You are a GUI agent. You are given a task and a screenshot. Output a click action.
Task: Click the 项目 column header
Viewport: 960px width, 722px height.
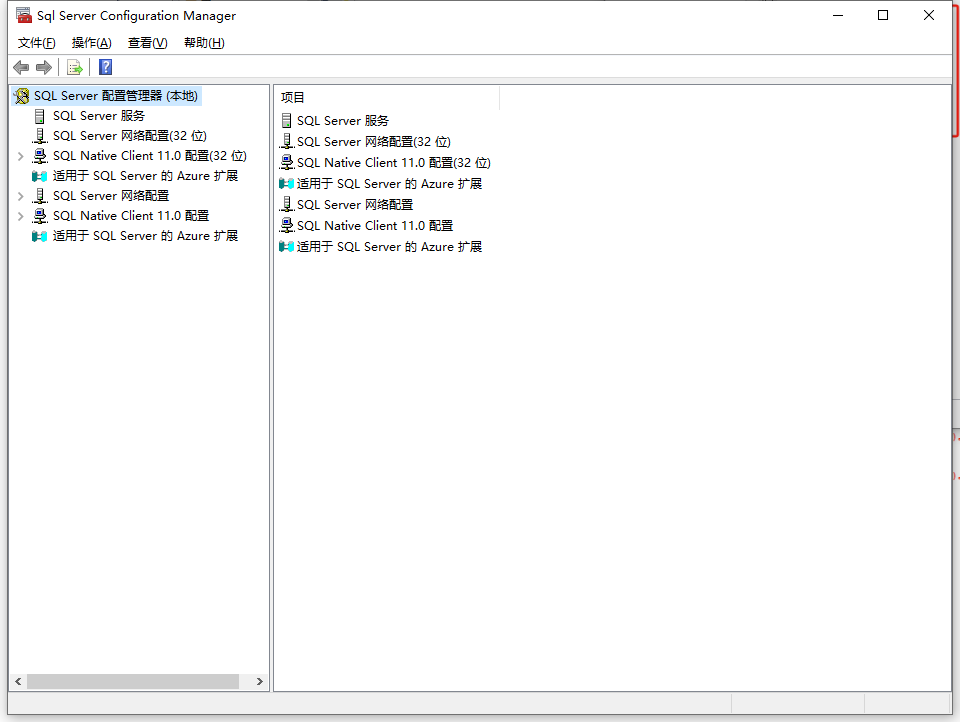[x=387, y=97]
